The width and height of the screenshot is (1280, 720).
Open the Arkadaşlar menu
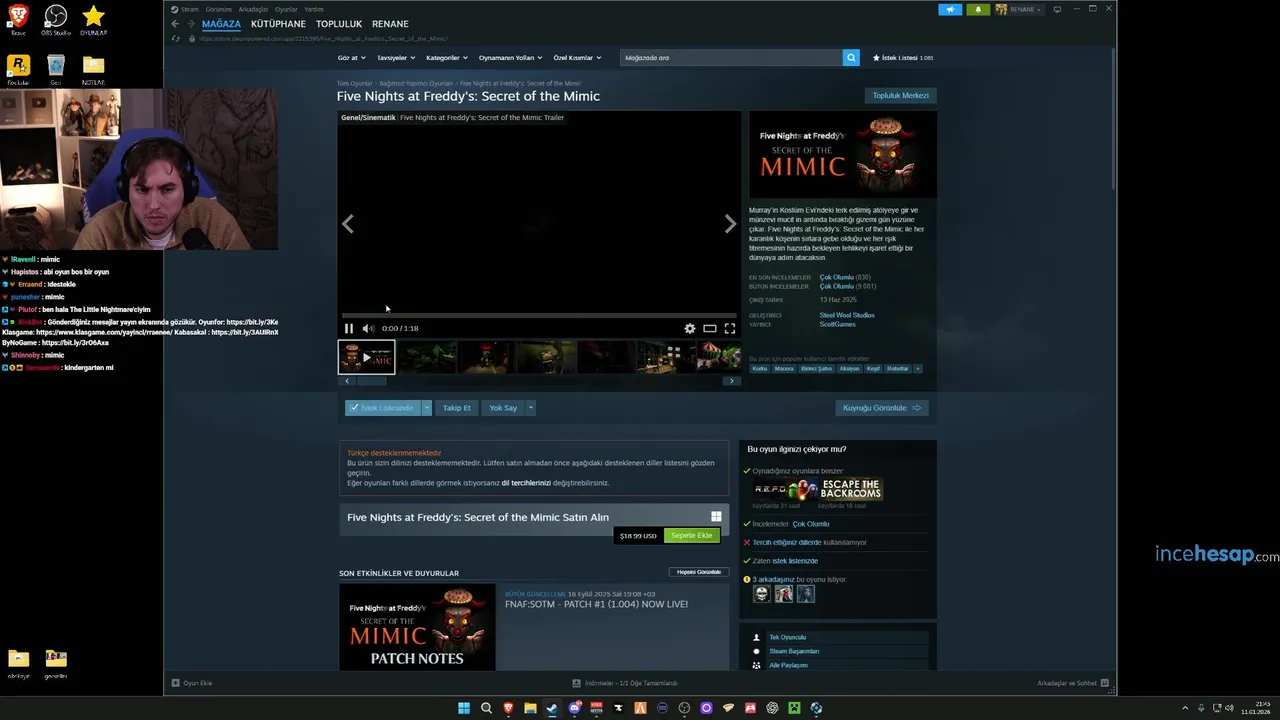click(253, 9)
